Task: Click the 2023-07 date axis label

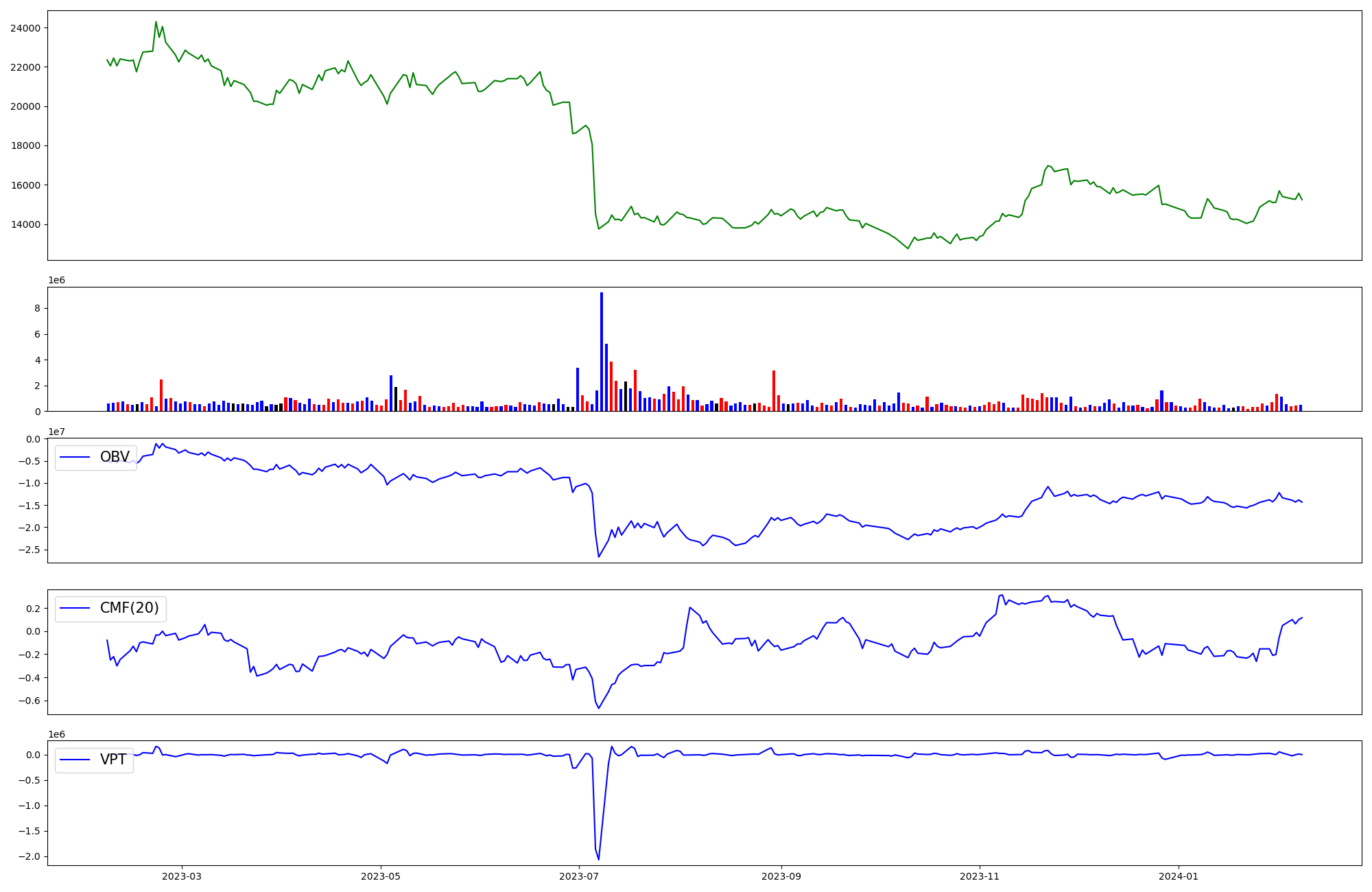Action: (580, 876)
